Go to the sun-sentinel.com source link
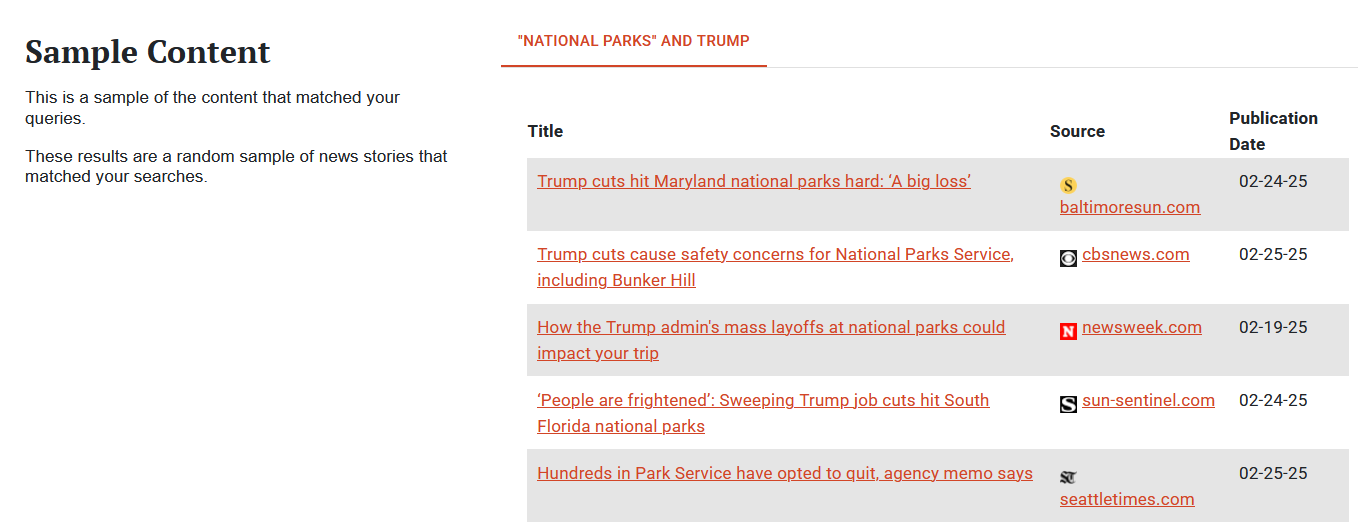1358x530 pixels. [x=1148, y=400]
